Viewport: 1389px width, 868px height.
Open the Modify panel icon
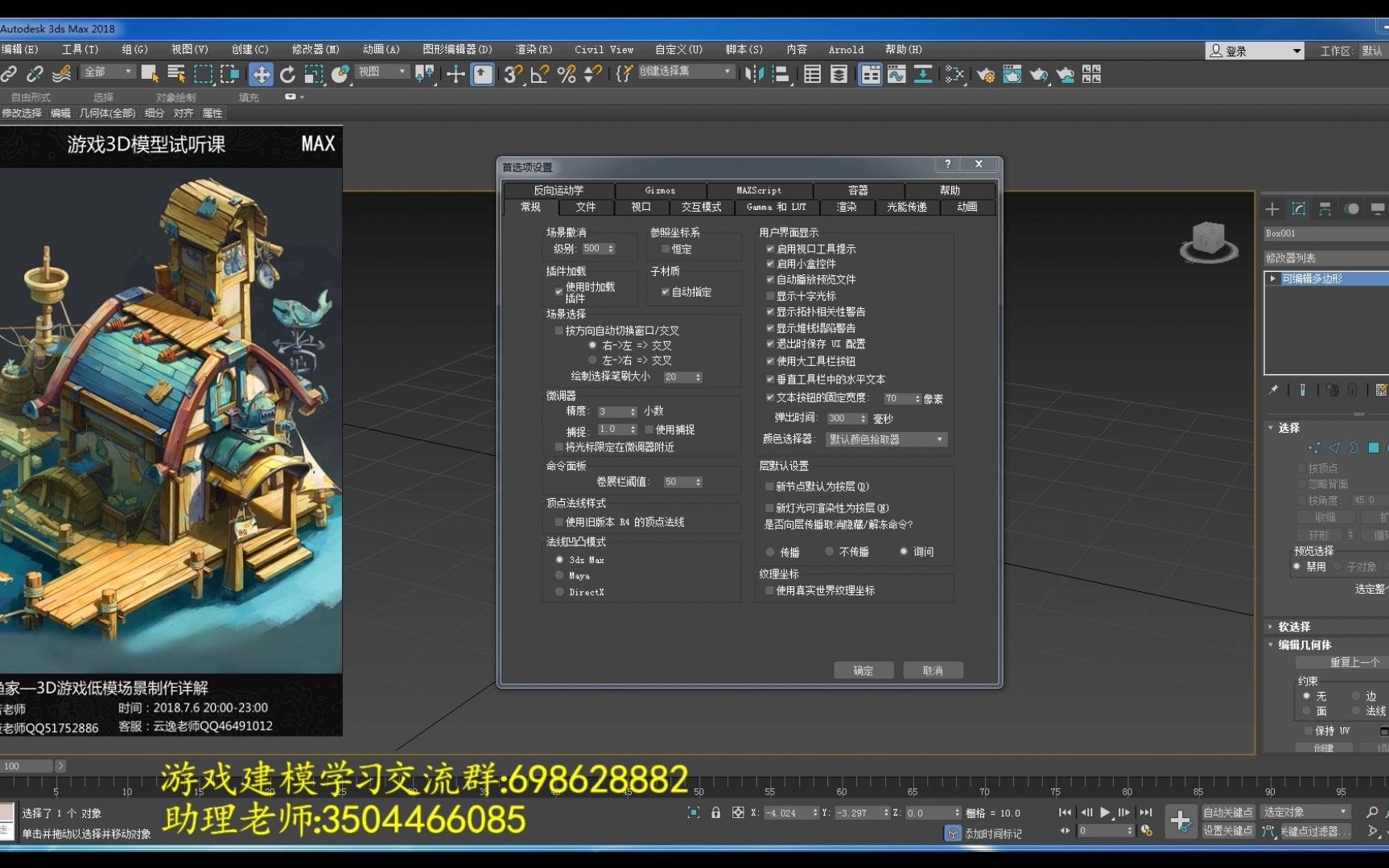click(1299, 209)
